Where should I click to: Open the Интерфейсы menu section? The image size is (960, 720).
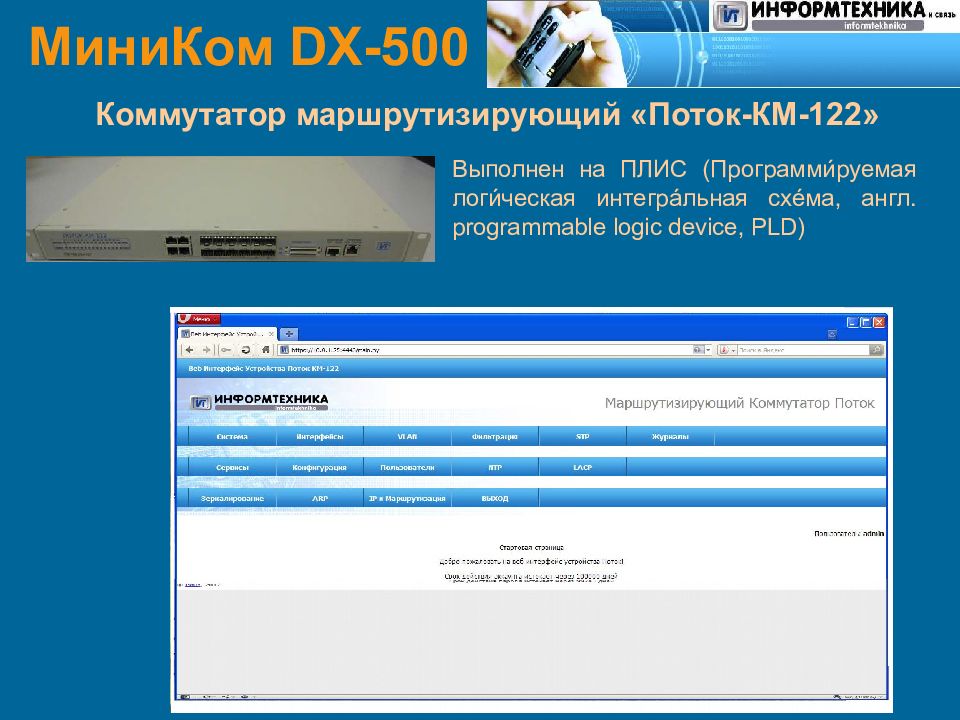tap(320, 437)
